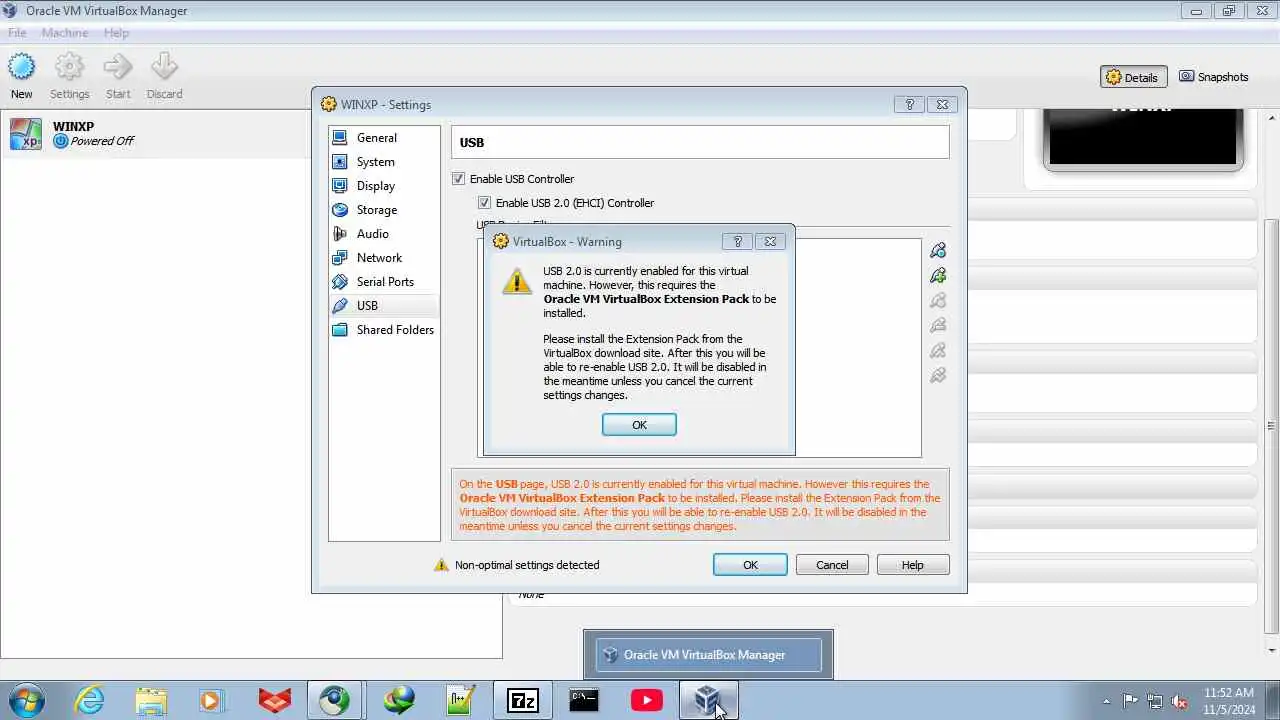Open the Command Prompt taskbar icon
The width and height of the screenshot is (1280, 720).
pyautogui.click(x=584, y=700)
